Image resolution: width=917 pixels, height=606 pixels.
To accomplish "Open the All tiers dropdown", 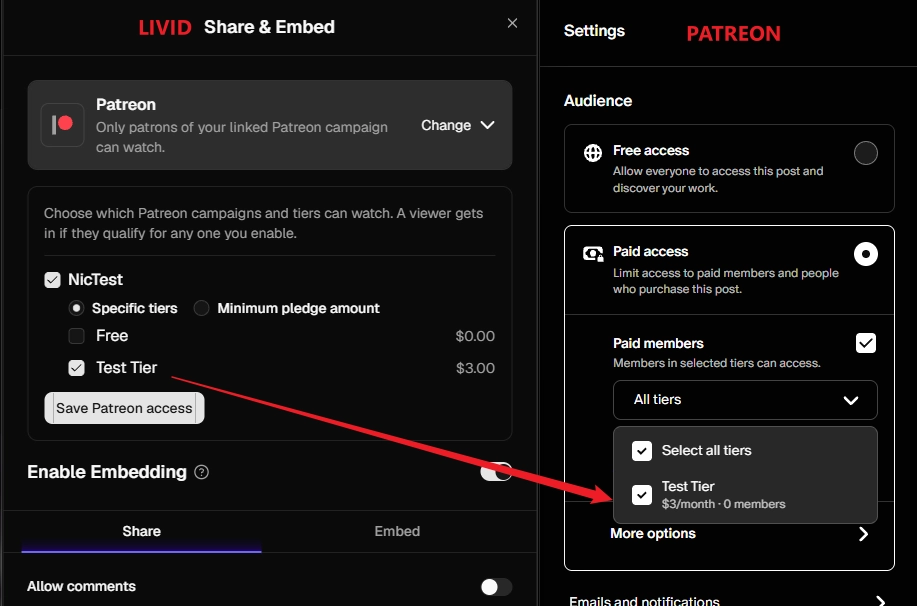I will tap(745, 400).
